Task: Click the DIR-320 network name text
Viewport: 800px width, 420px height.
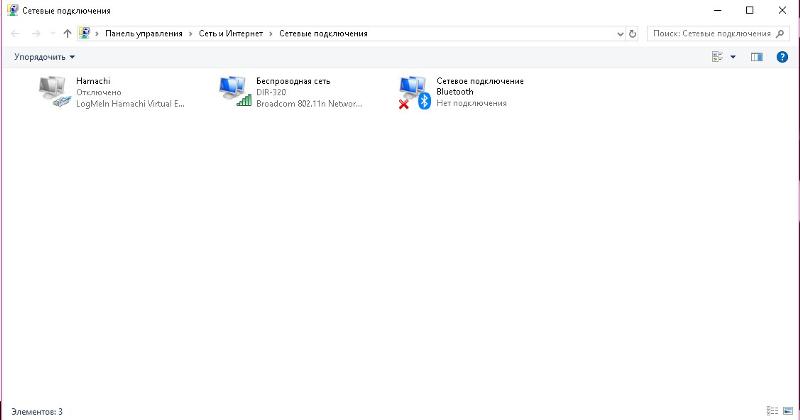Action: point(271,92)
